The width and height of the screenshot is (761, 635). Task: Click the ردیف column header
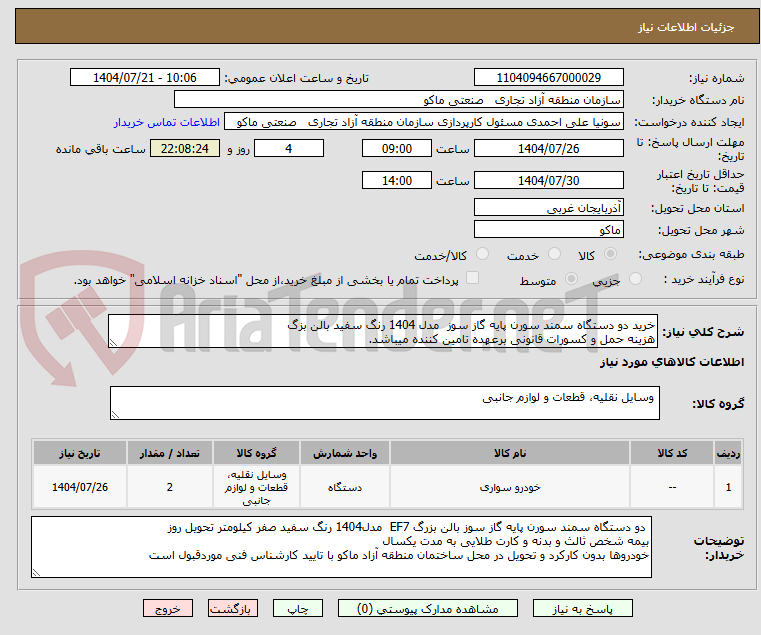(x=728, y=453)
